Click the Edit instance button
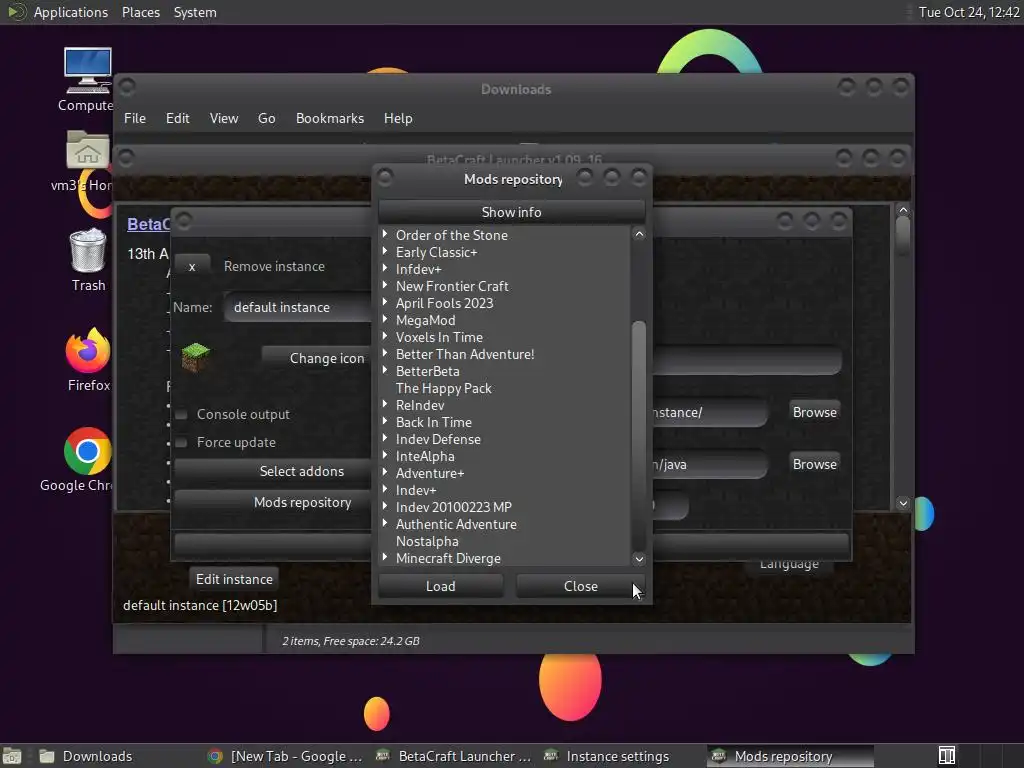This screenshot has height=768, width=1024. [x=234, y=579]
